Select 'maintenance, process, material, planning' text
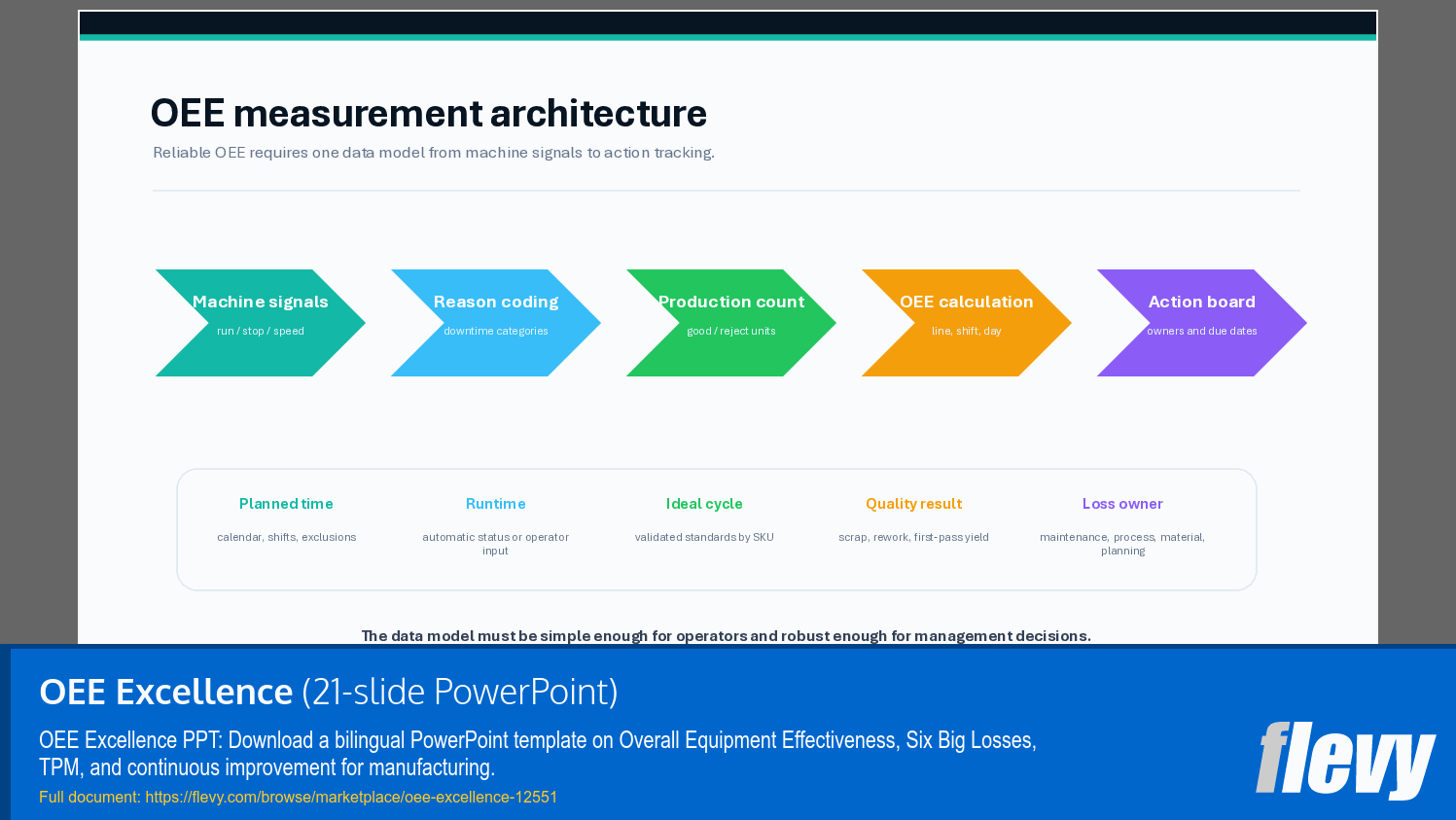The image size is (1456, 820). point(1122,544)
